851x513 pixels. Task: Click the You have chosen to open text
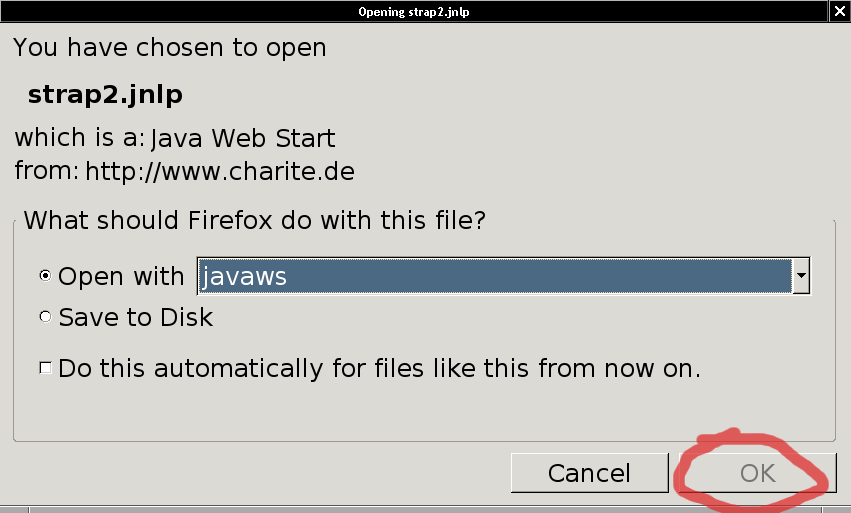[x=169, y=47]
